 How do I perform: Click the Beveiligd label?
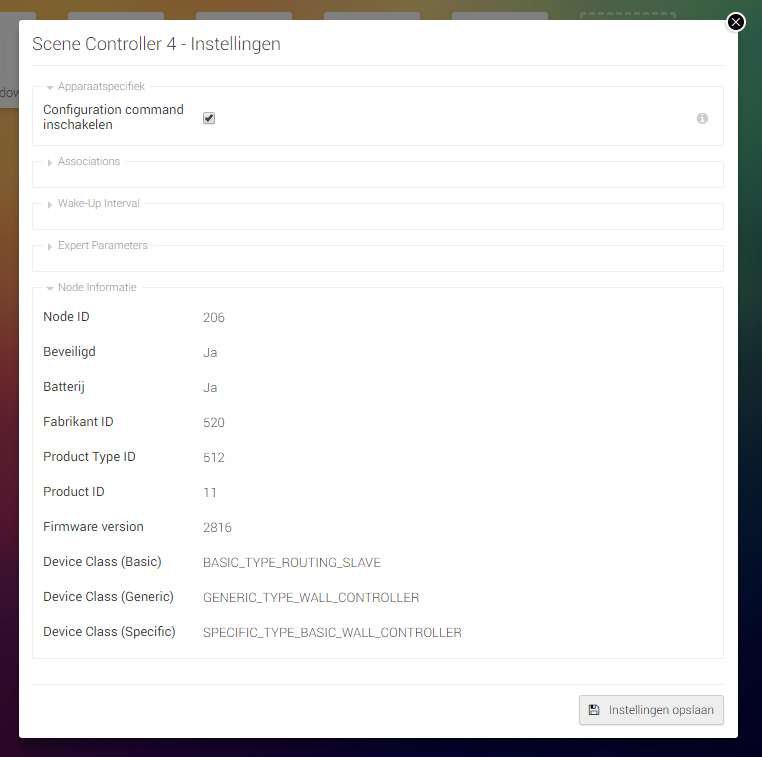[69, 351]
